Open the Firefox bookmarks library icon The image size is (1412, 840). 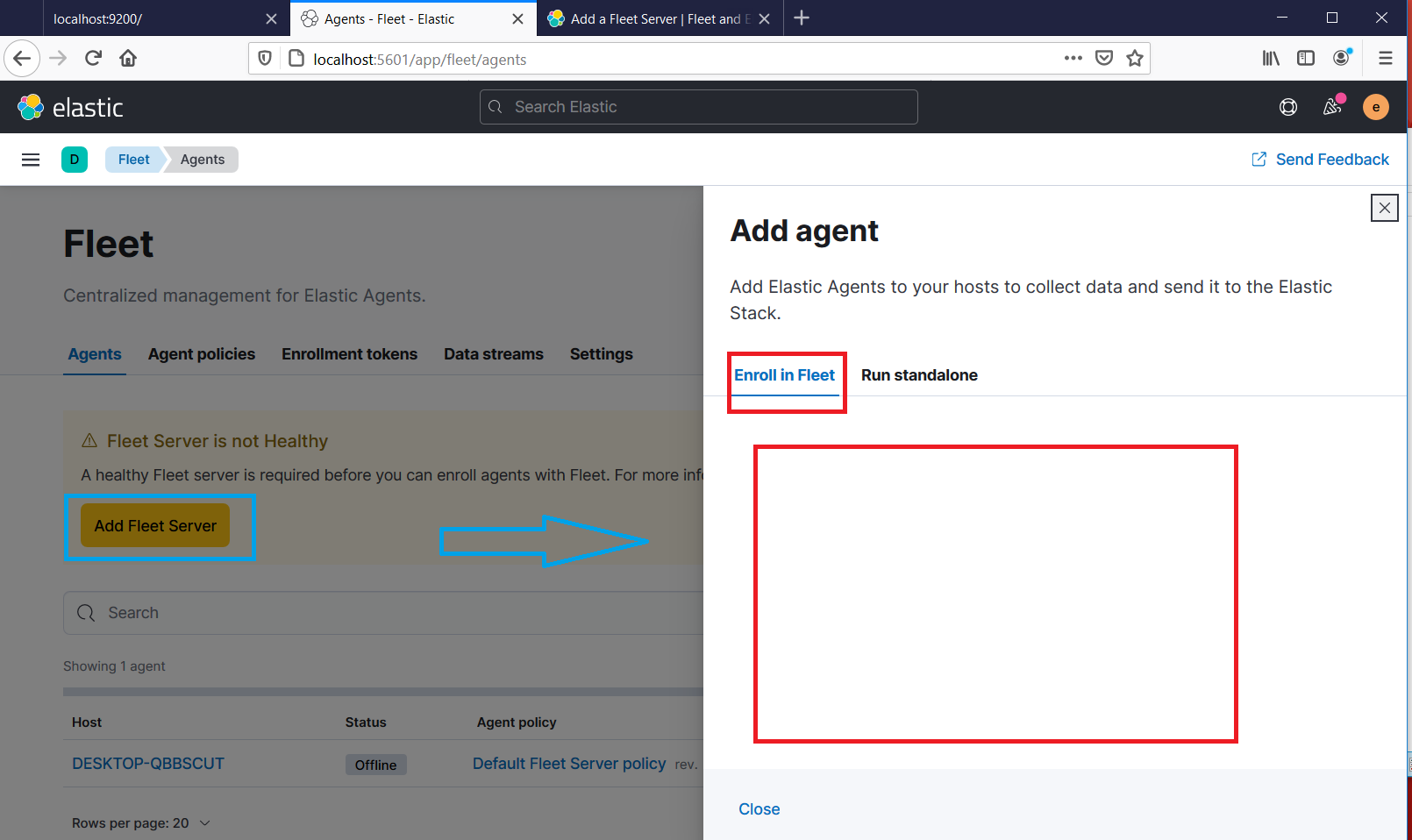click(x=1270, y=59)
